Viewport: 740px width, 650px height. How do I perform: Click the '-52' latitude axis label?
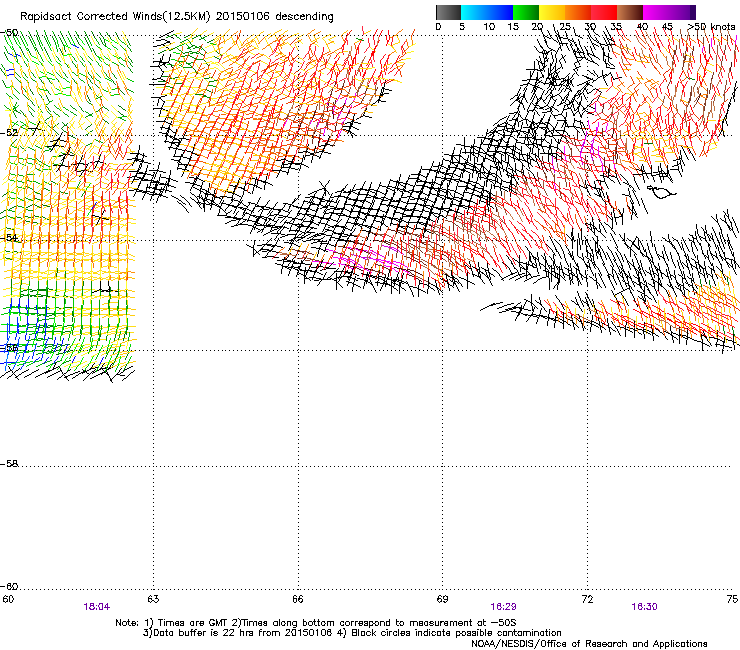click(9, 133)
